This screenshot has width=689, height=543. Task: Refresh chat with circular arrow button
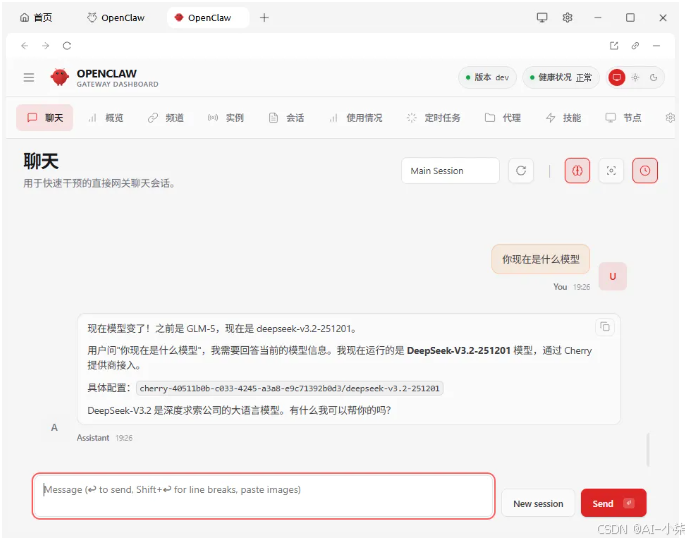pos(521,170)
